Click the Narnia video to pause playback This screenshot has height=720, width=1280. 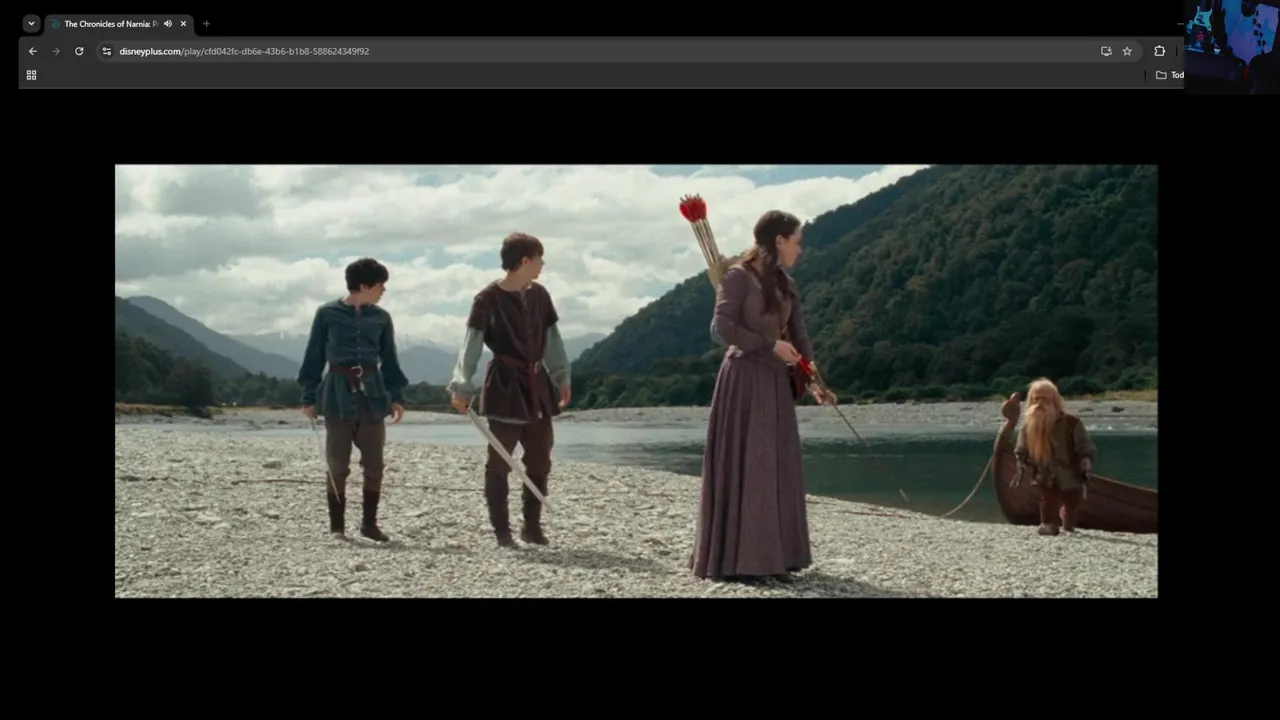(x=636, y=381)
